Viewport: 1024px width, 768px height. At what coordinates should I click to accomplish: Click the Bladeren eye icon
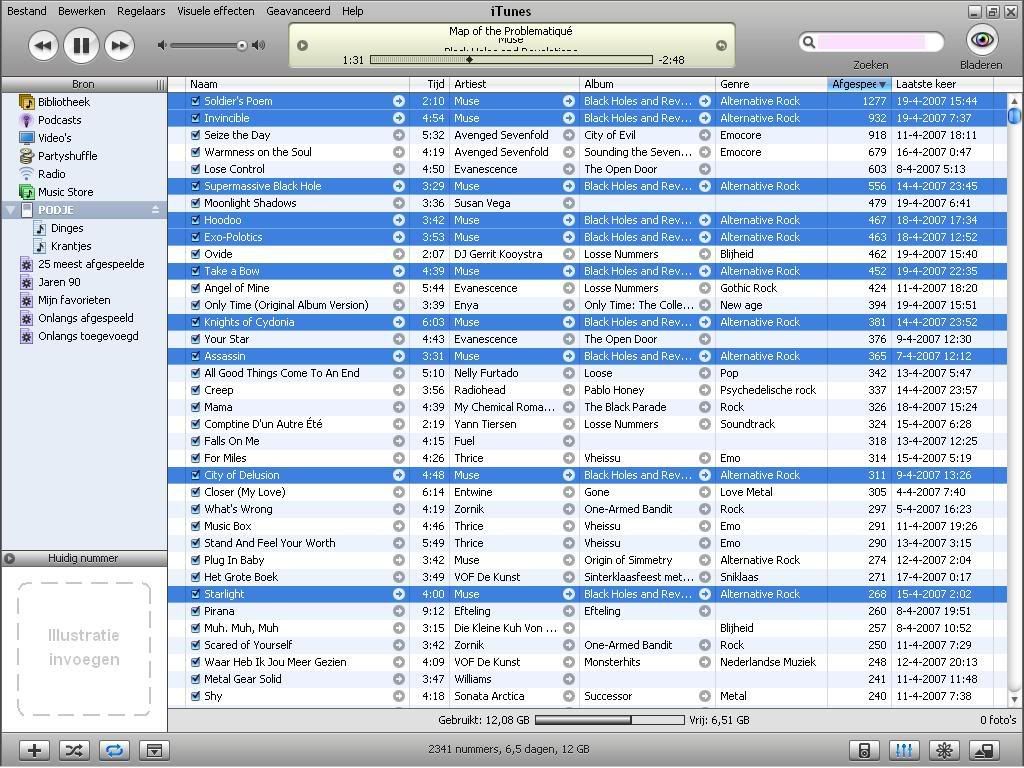pos(982,40)
